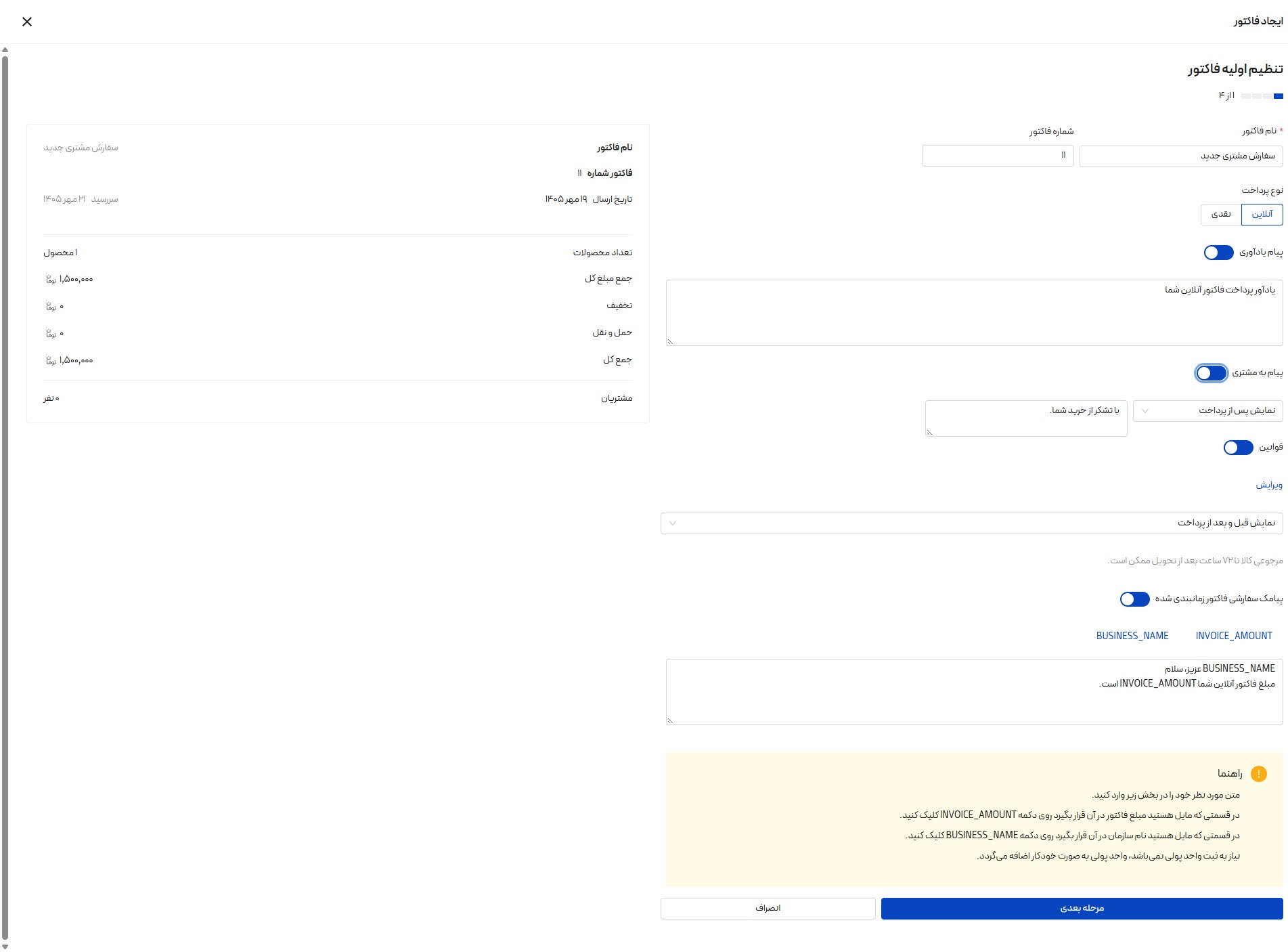The height and width of the screenshot is (952, 1288).
Task: Click the ۰ نفر customers value
Action: [x=51, y=398]
